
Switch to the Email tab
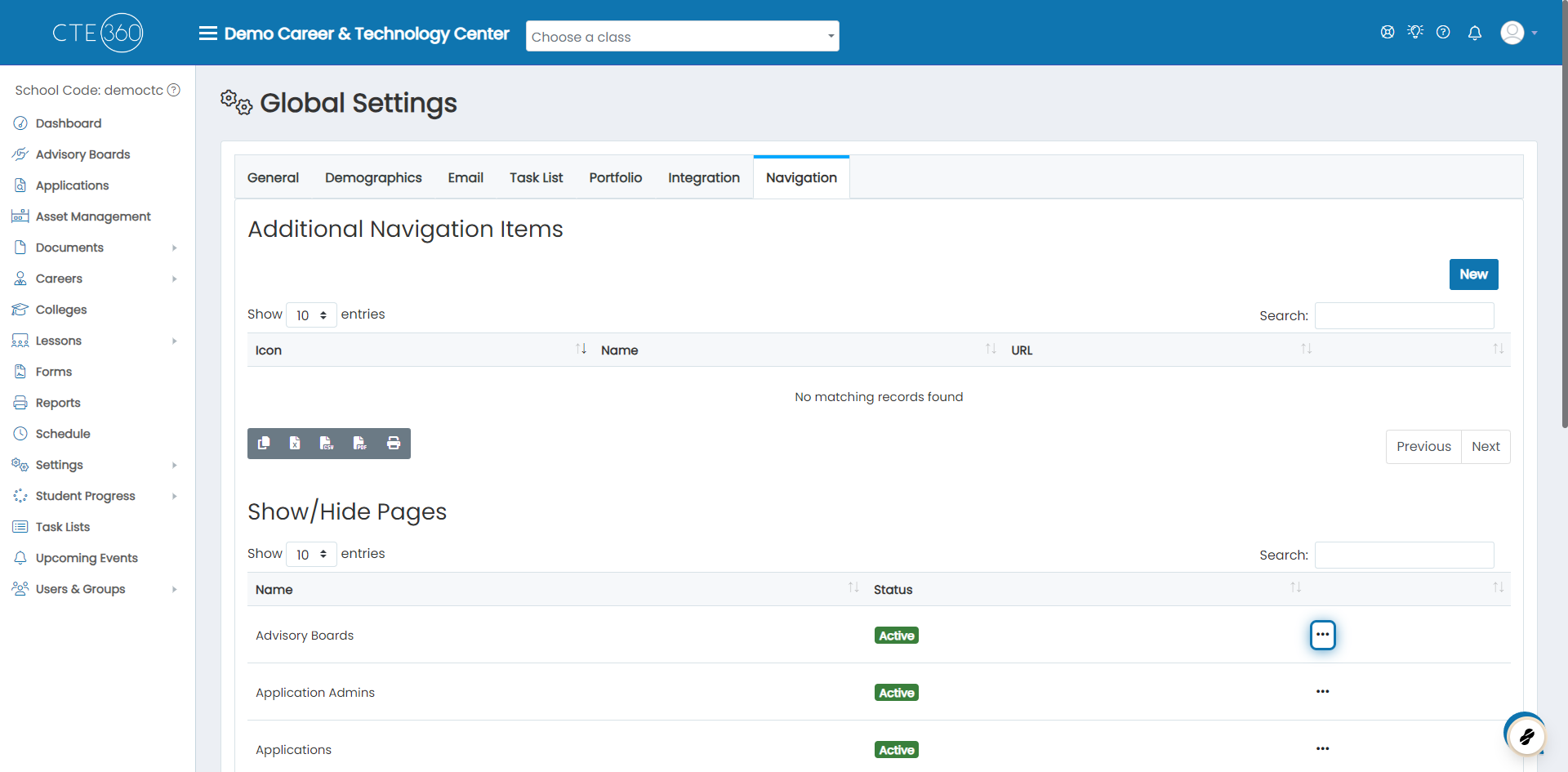pyautogui.click(x=465, y=177)
